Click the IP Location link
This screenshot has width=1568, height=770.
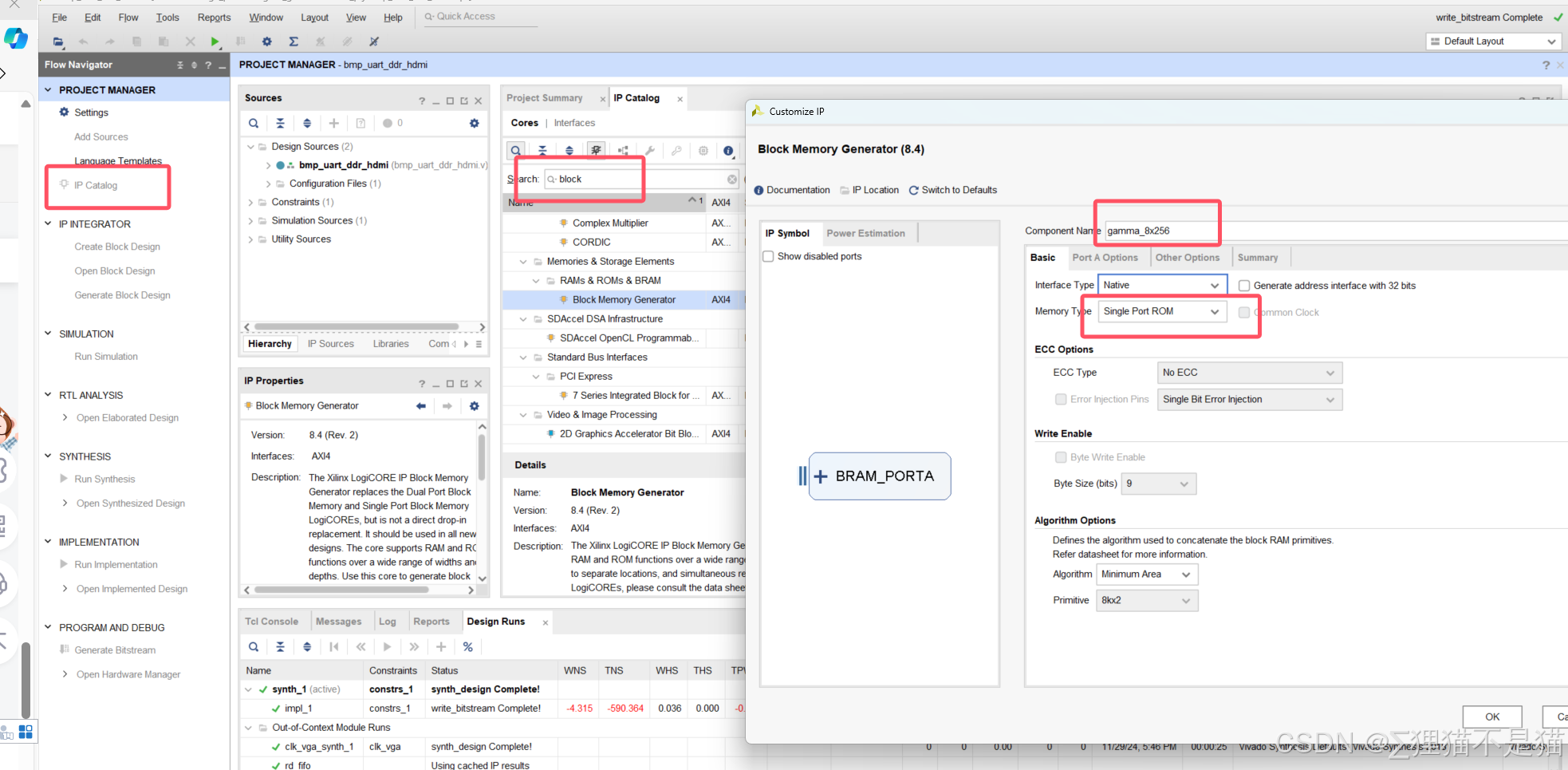point(869,190)
